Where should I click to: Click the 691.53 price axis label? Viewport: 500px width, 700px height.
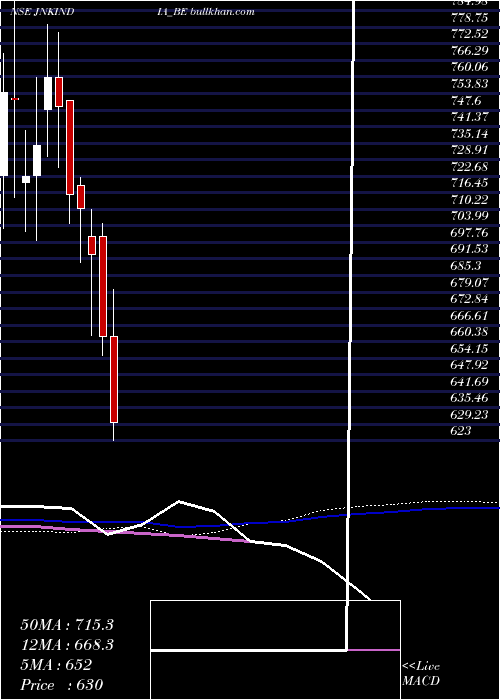[469, 250]
